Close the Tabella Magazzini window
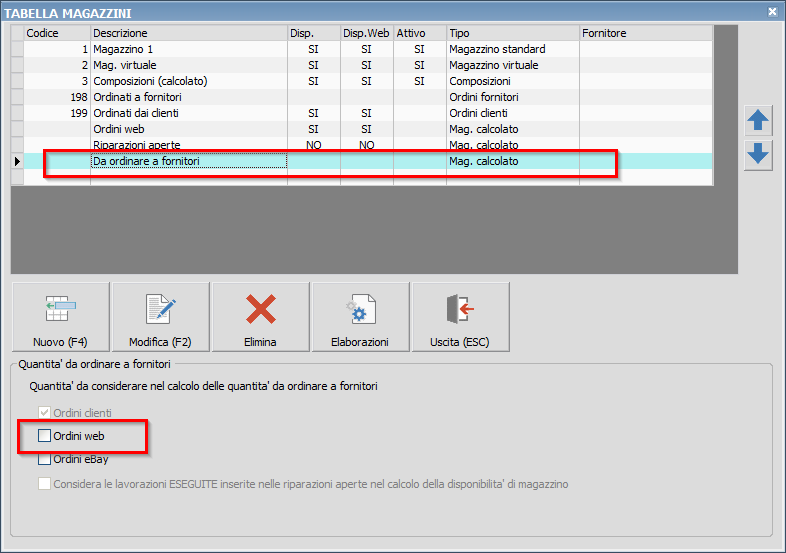The width and height of the screenshot is (786, 553). [x=772, y=12]
